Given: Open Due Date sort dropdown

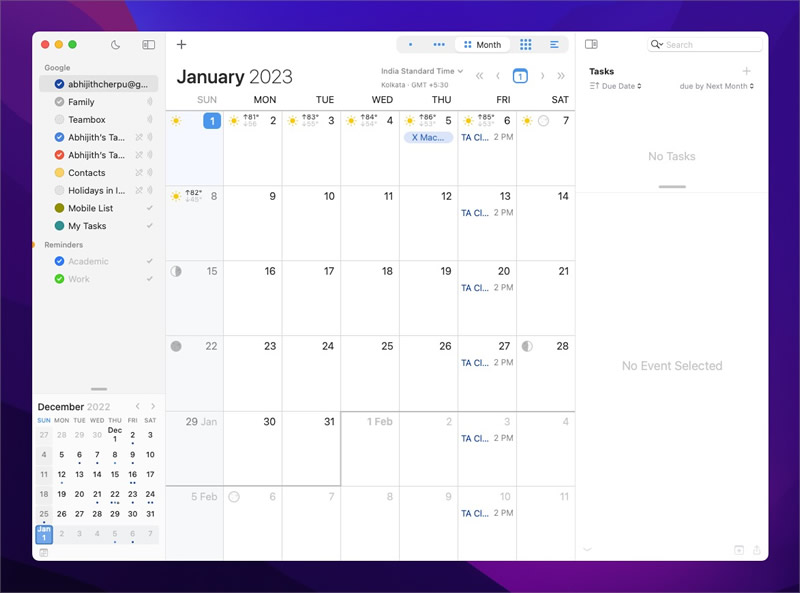Looking at the screenshot, I should tap(615, 86).
